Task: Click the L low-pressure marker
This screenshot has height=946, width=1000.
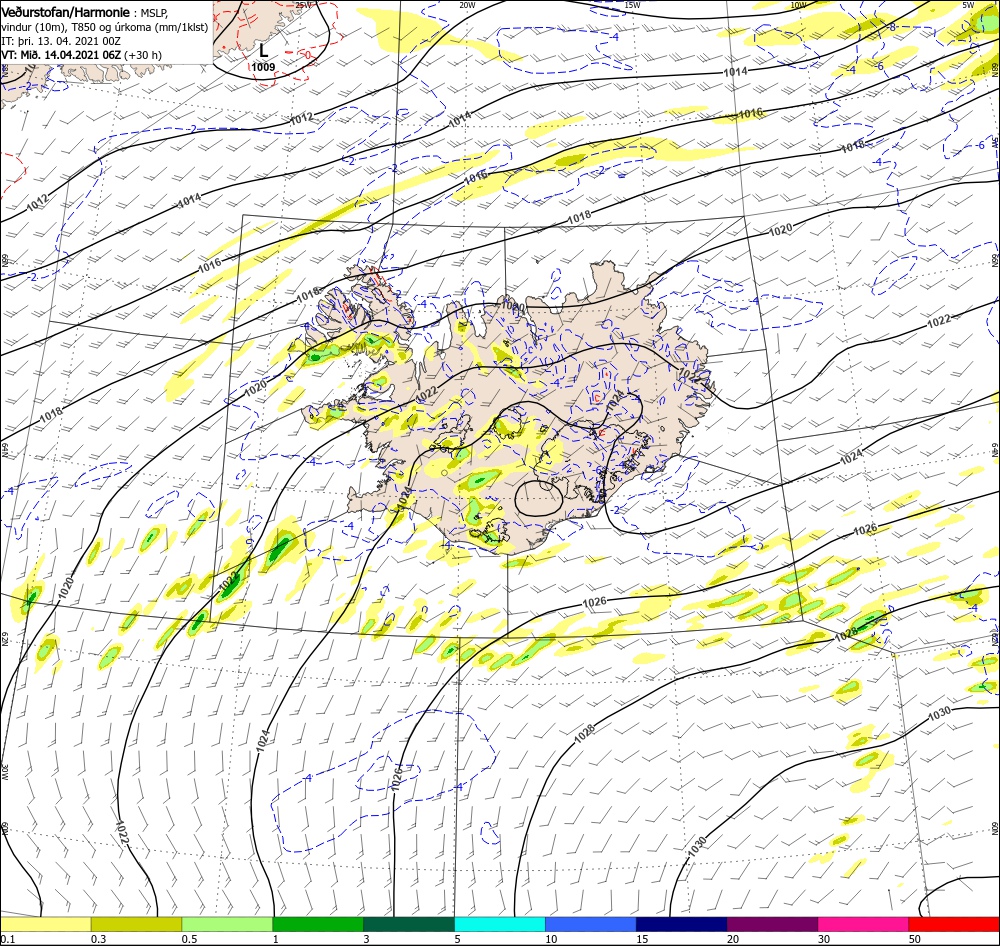Action: [263, 50]
